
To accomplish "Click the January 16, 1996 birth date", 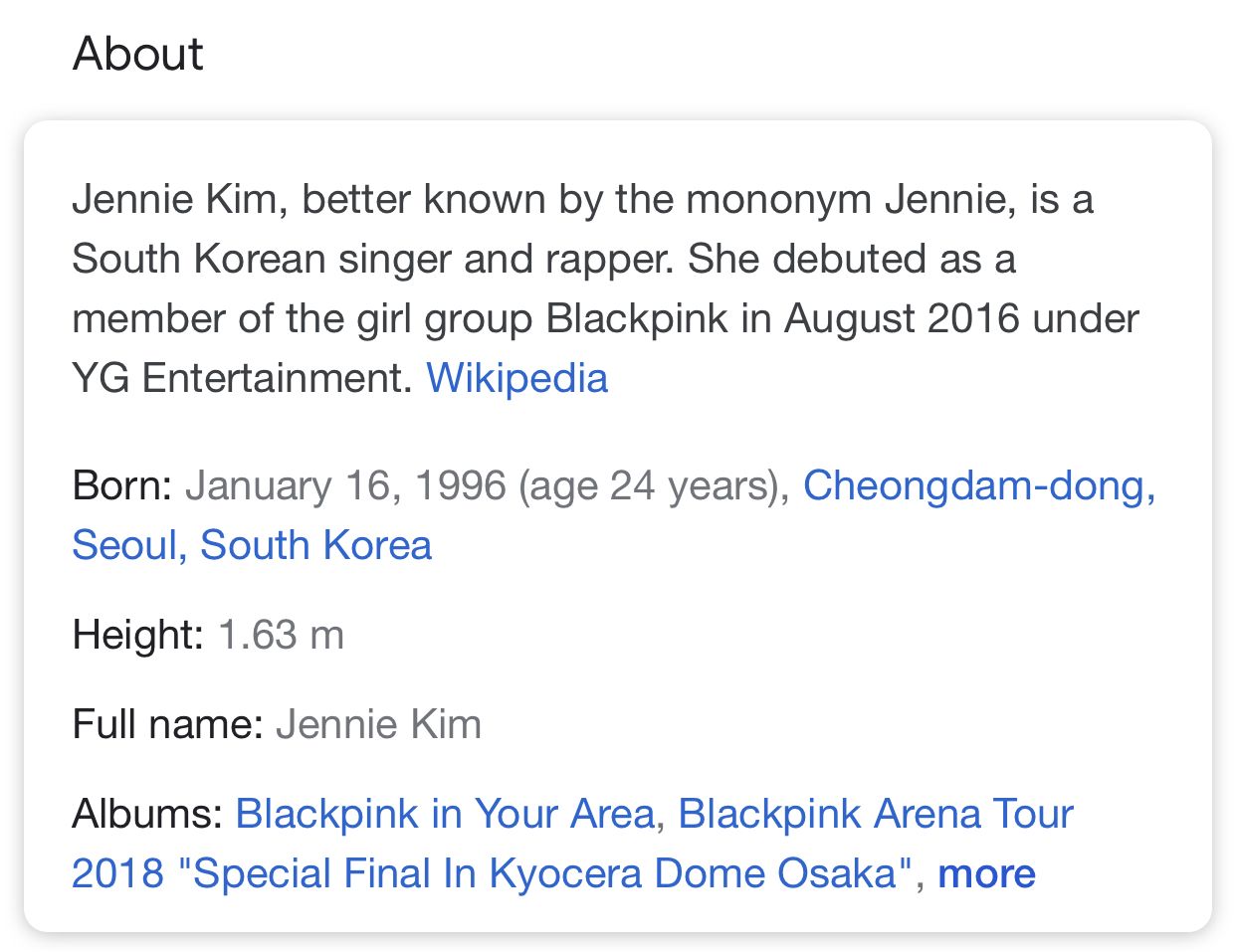I will coord(346,485).
